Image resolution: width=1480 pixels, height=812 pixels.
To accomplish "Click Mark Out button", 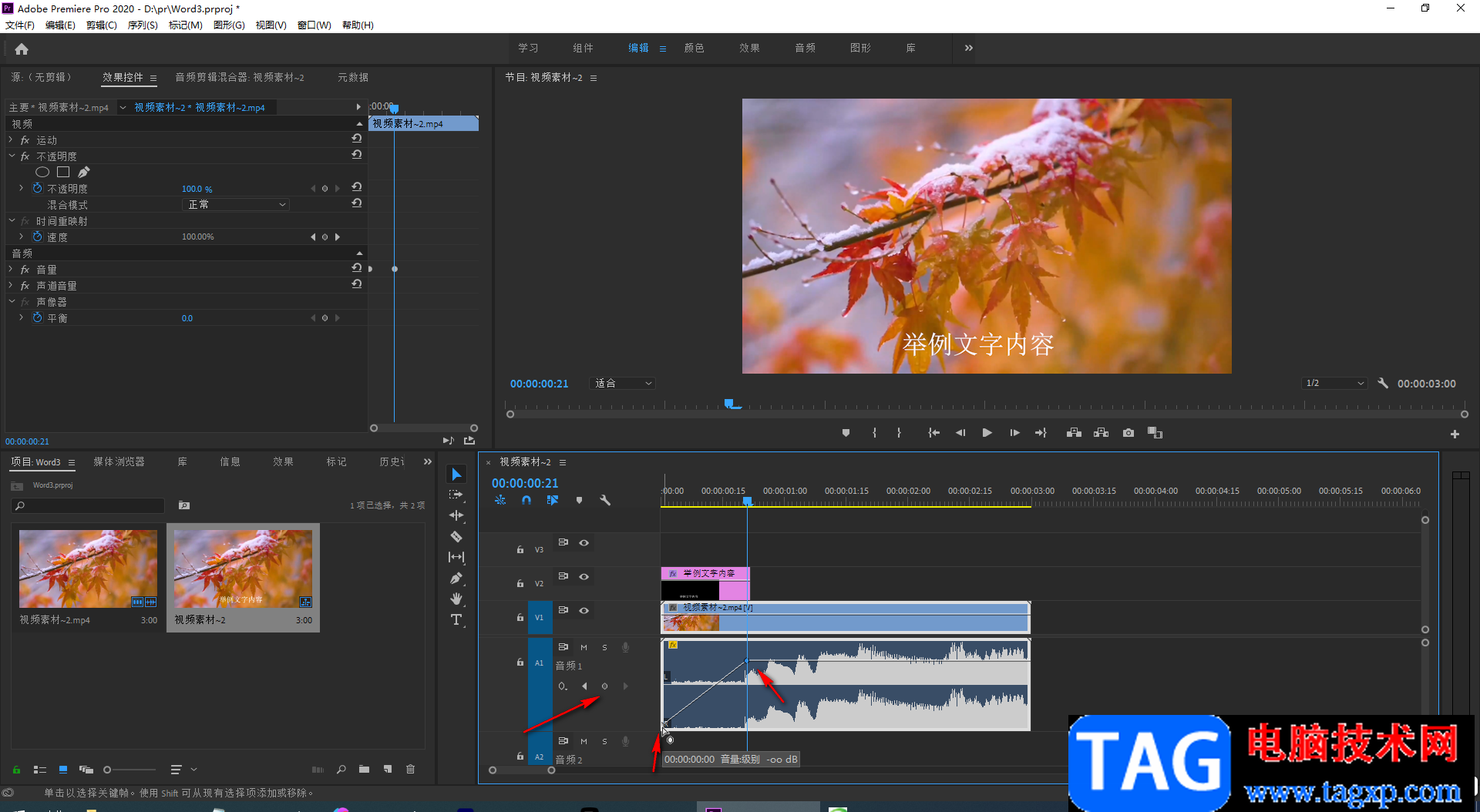I will coord(899,433).
